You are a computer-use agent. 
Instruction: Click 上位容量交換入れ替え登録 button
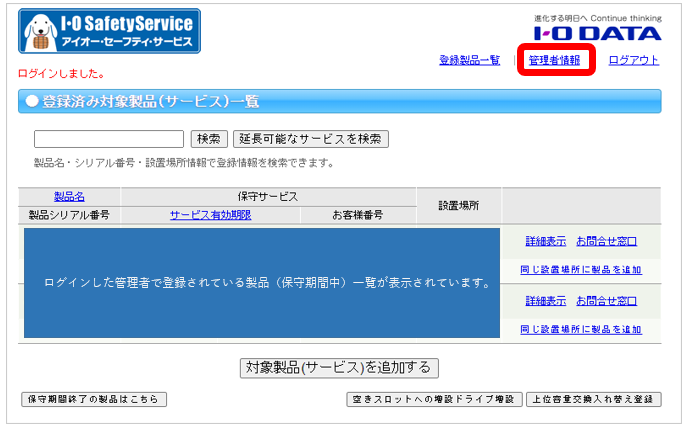point(593,399)
